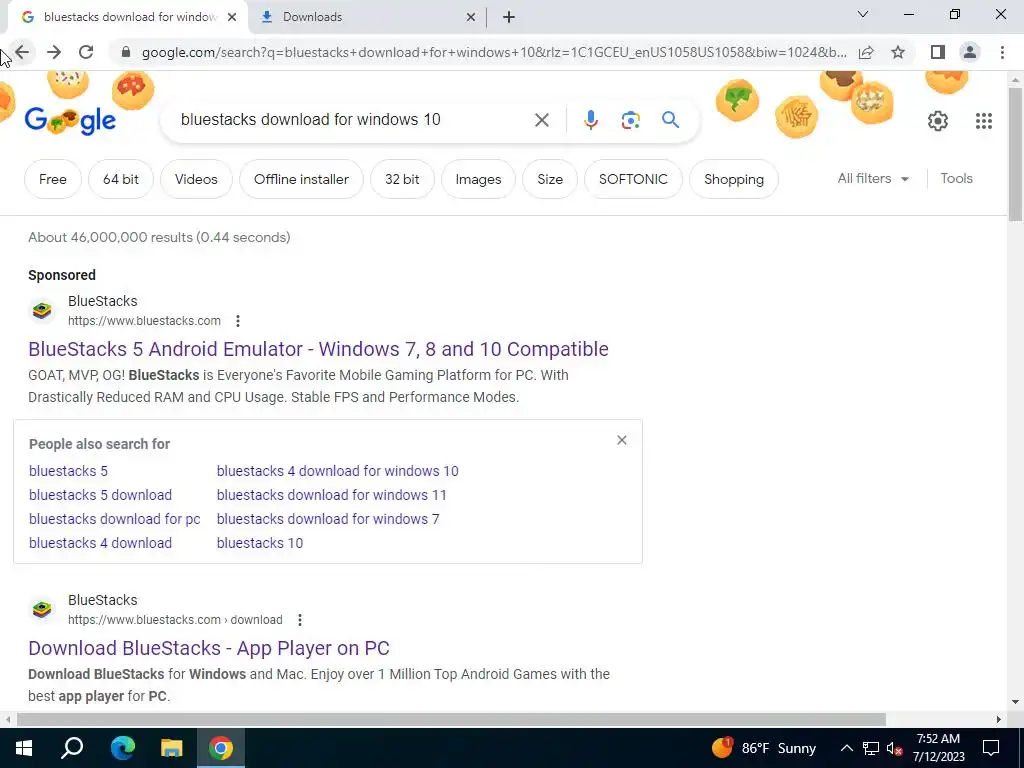Launch Microsoft Edge from the taskbar
Screen dimensions: 1024x768
(x=122, y=748)
